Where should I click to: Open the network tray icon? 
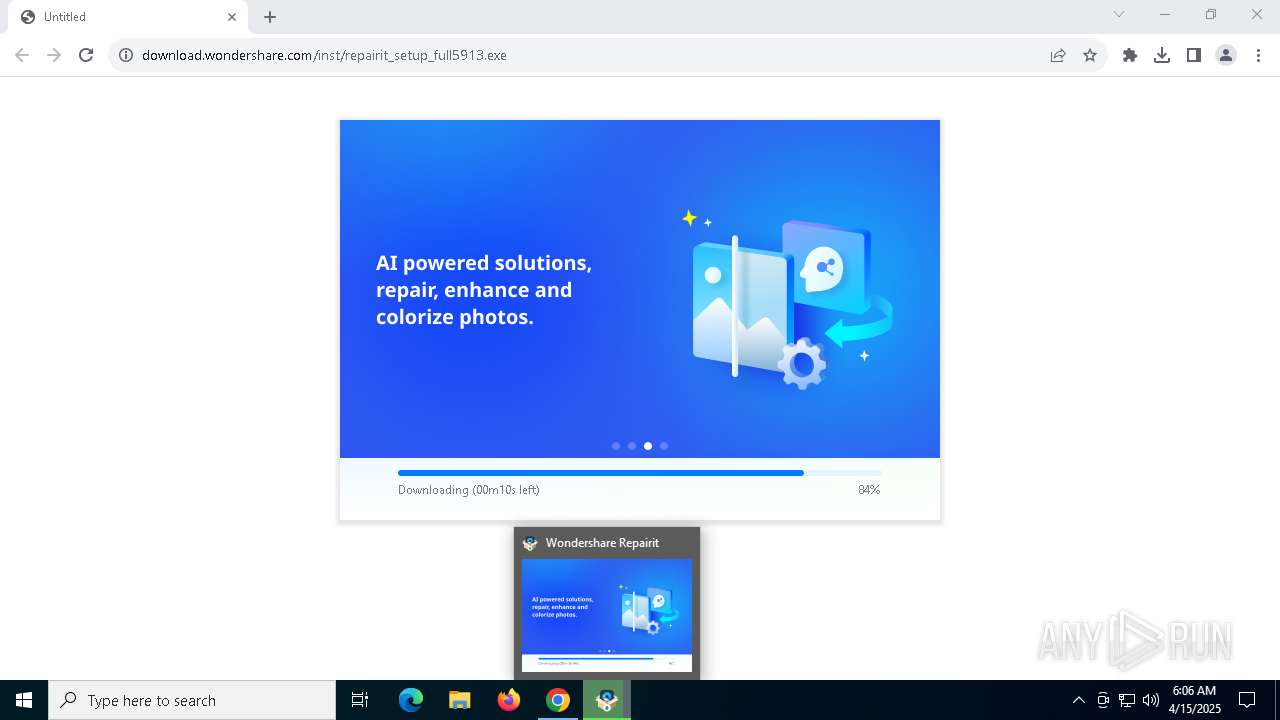click(1127, 700)
